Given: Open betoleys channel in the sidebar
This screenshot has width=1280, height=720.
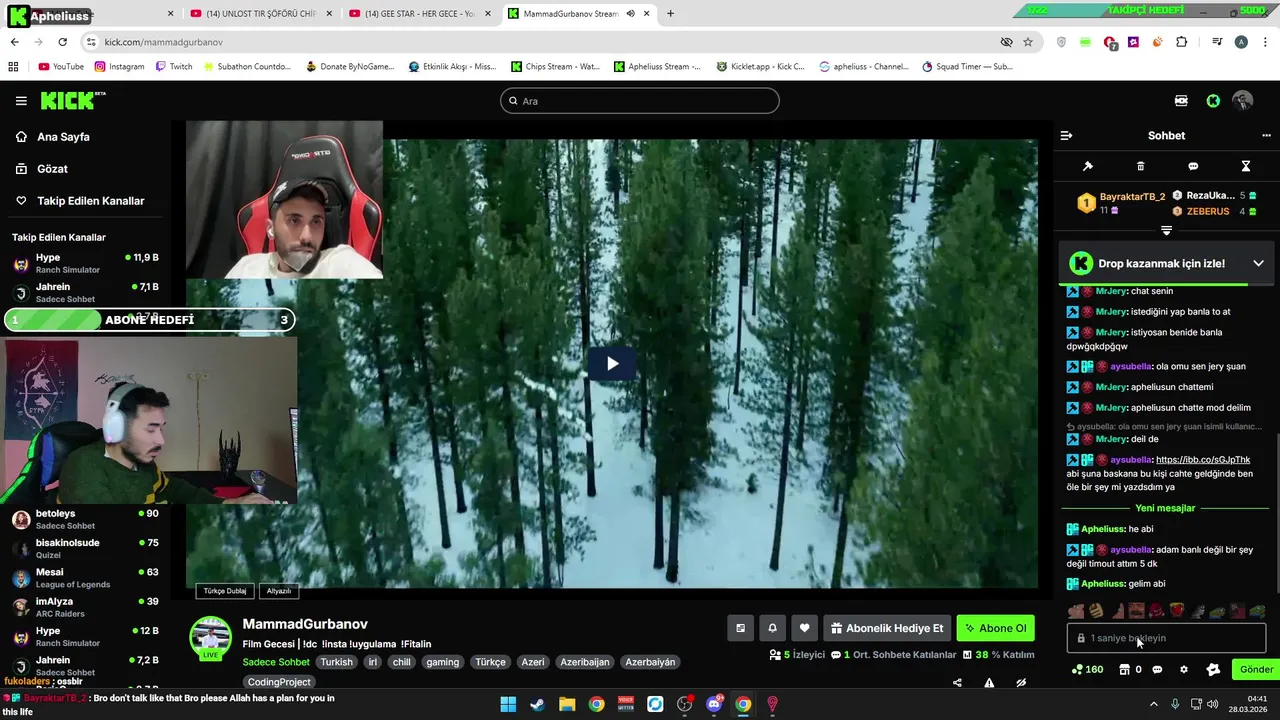Looking at the screenshot, I should tap(85, 519).
